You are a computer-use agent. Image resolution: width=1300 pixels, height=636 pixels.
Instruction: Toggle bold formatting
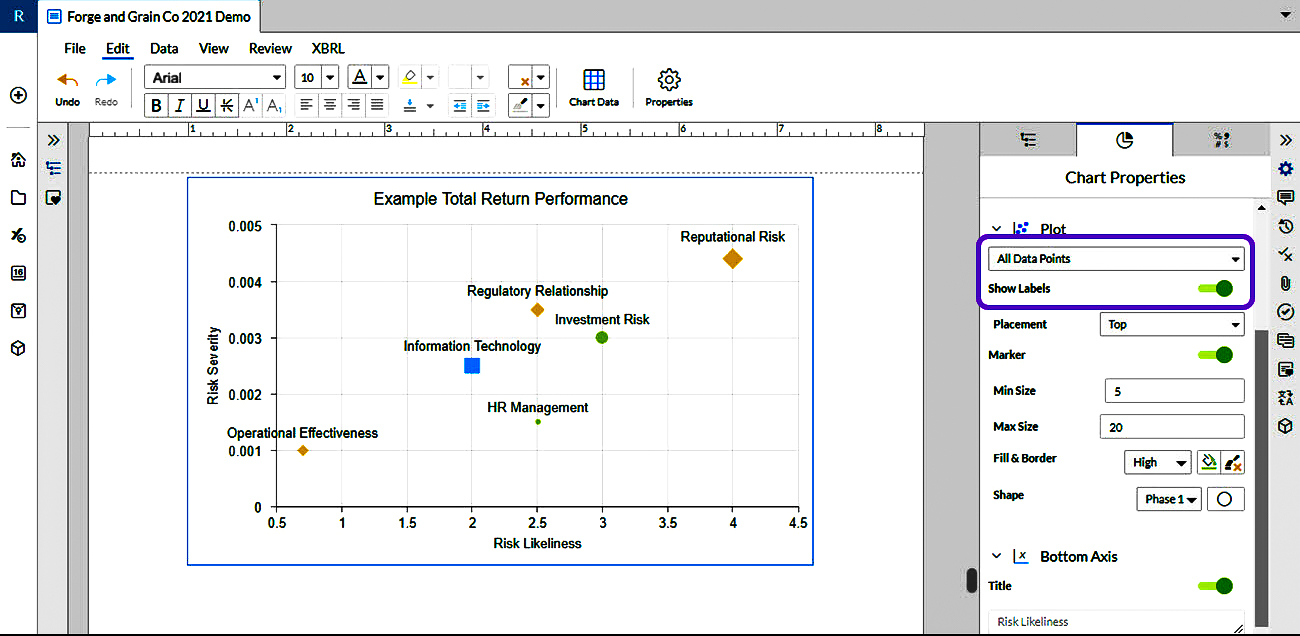click(x=156, y=105)
